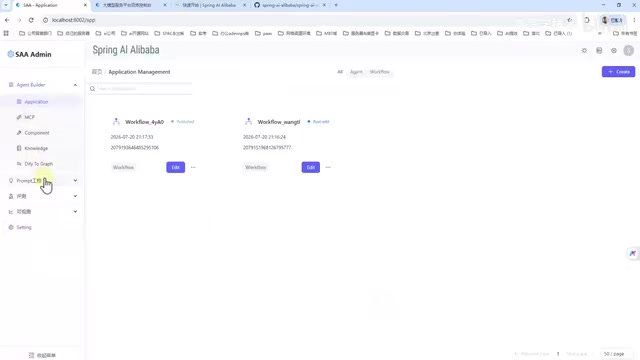640x360 pixels.
Task: Go back in the browser
Action: point(7,20)
